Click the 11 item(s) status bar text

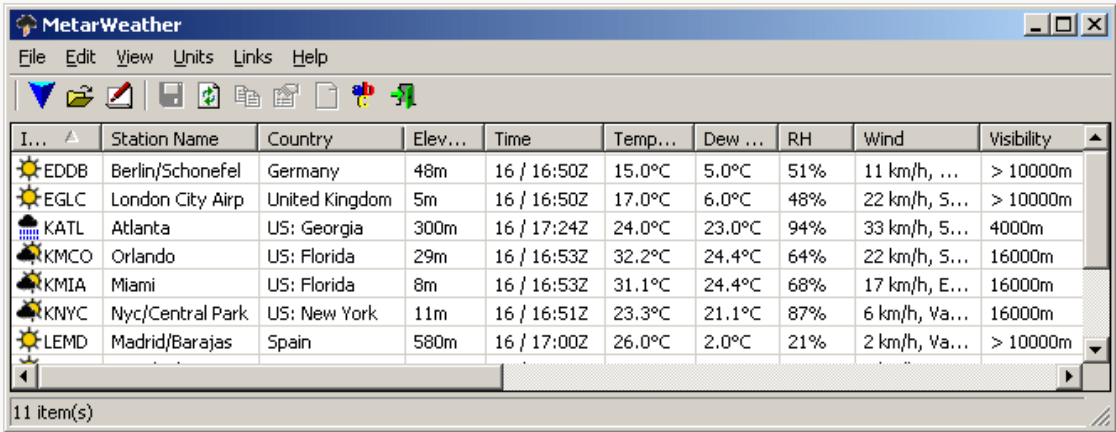click(53, 413)
